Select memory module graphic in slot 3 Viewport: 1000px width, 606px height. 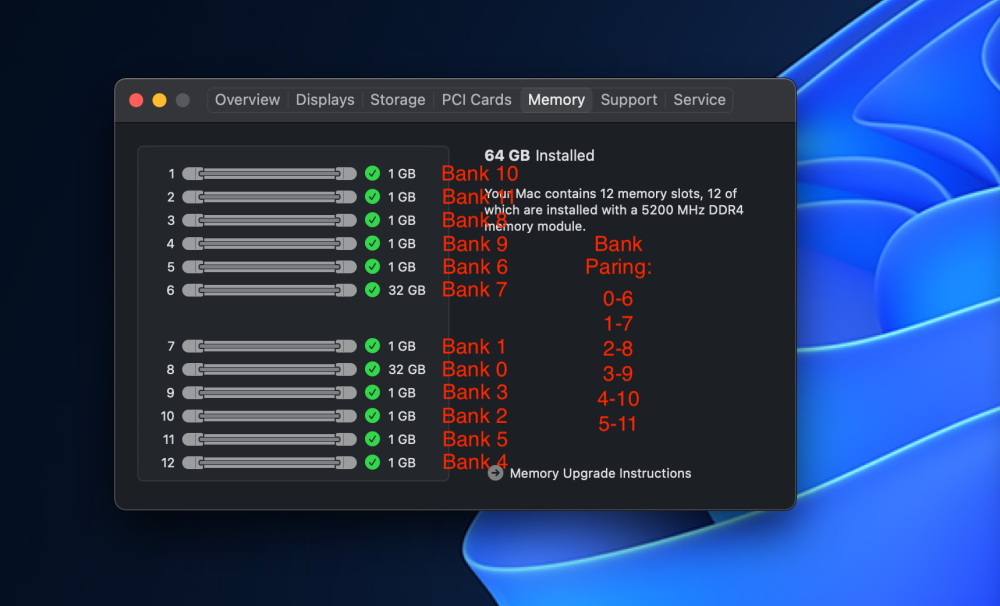tap(269, 220)
